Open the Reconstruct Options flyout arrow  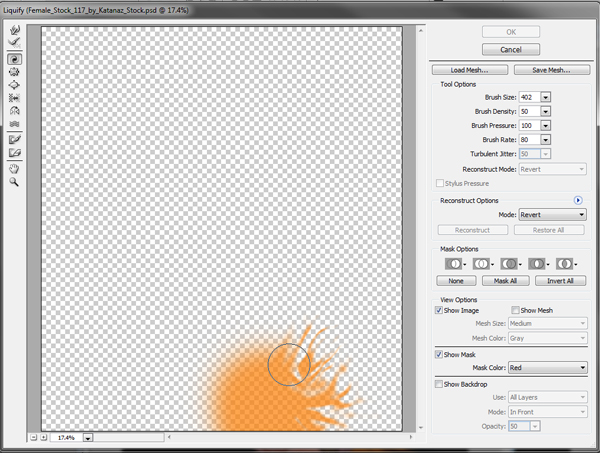click(578, 200)
